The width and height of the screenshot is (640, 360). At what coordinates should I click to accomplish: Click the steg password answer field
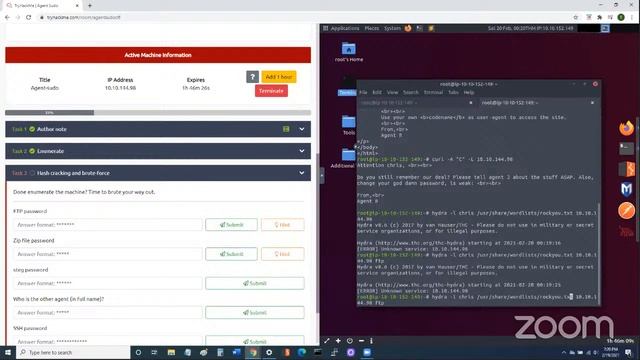[x=107, y=283]
